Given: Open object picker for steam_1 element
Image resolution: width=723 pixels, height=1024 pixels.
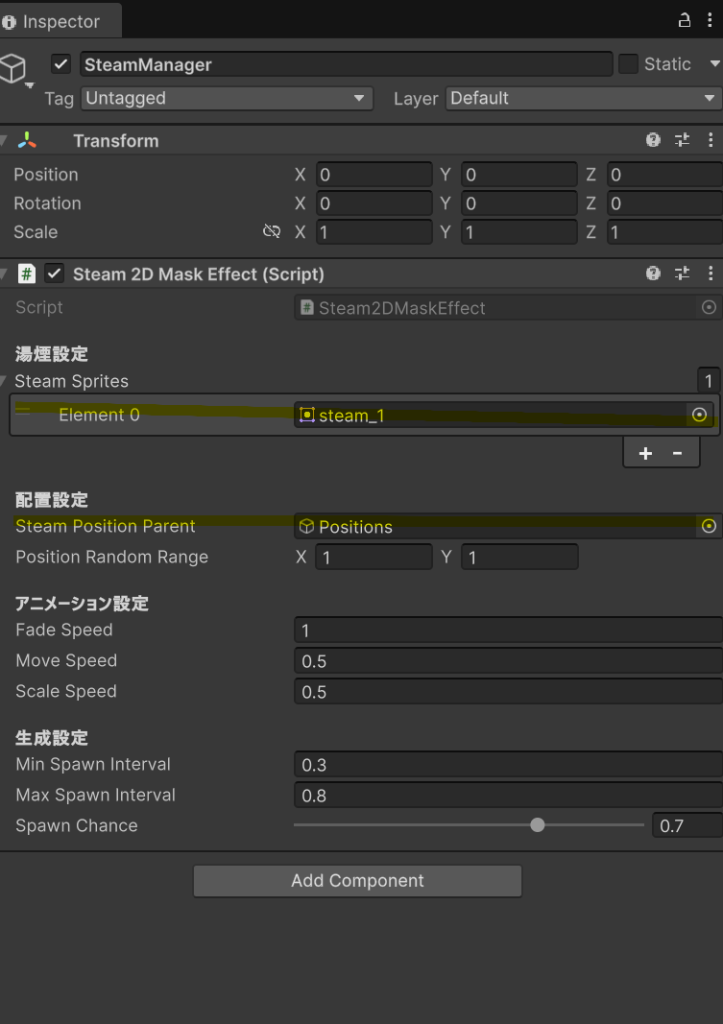Looking at the screenshot, I should pos(699,415).
